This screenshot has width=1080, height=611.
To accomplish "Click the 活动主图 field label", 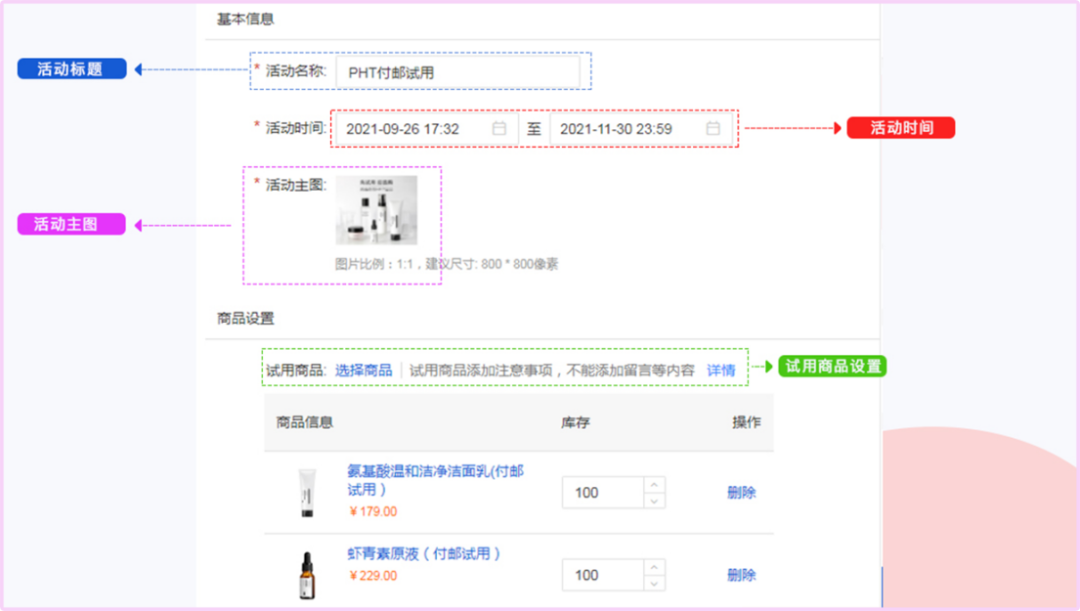I will pyautogui.click(x=295, y=185).
